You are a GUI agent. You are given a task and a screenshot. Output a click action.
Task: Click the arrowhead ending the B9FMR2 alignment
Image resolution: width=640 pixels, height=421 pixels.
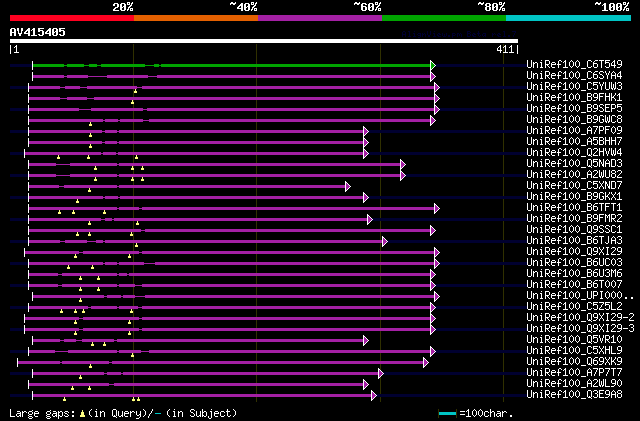pyautogui.click(x=370, y=220)
